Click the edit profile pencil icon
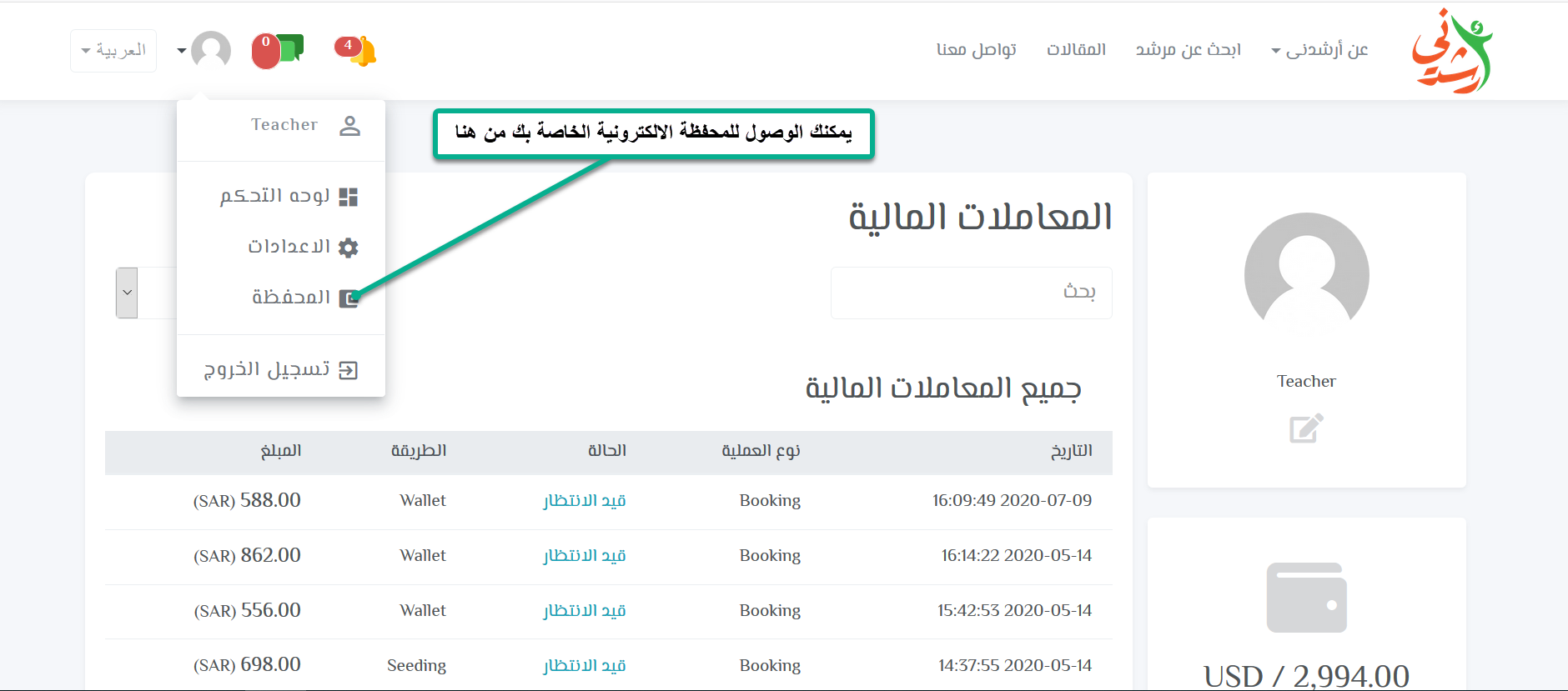 (x=1305, y=428)
